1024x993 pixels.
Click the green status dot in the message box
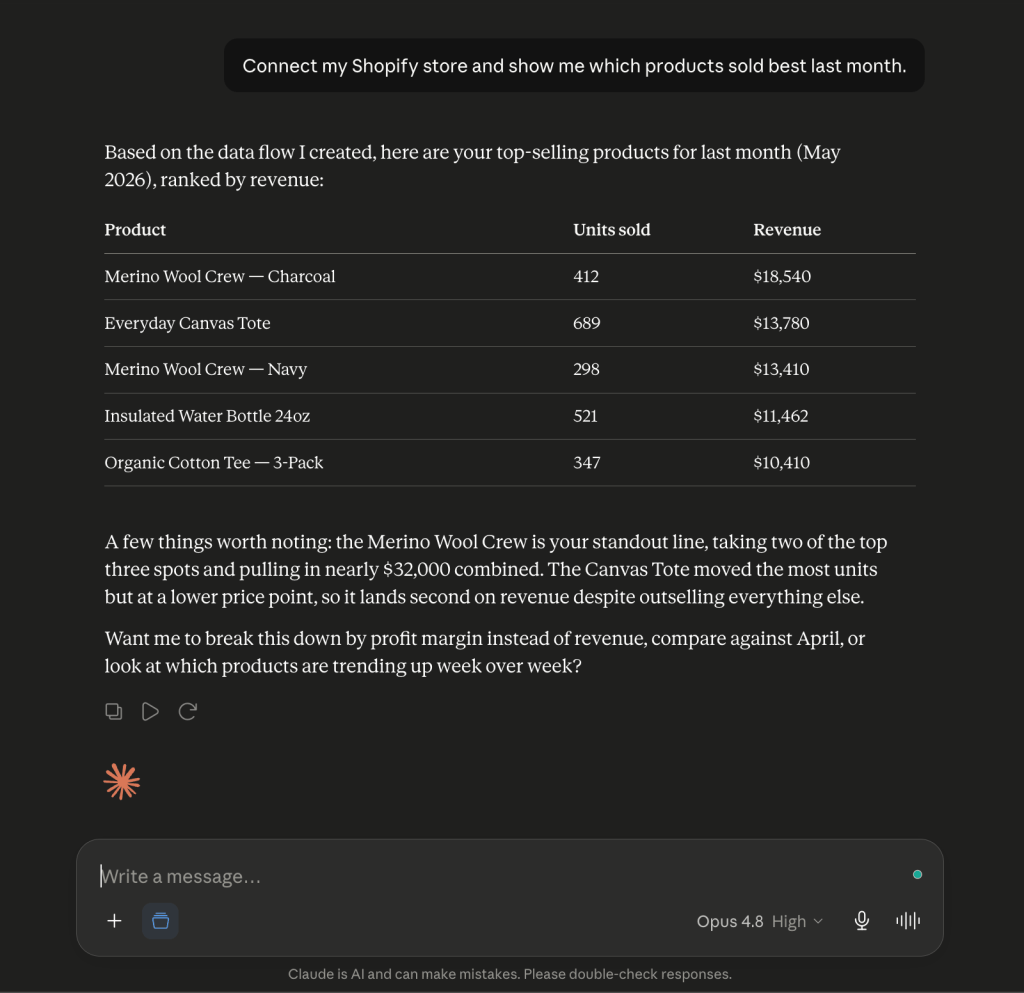pyautogui.click(x=917, y=874)
